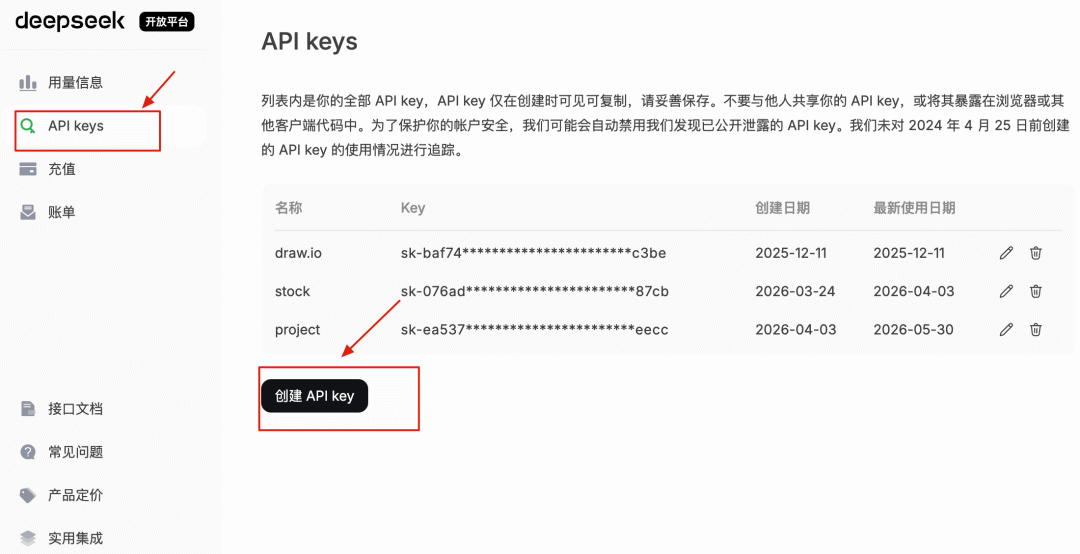This screenshot has width=1080, height=554.
Task: Click the 创建日期 column header
Action: tap(782, 208)
